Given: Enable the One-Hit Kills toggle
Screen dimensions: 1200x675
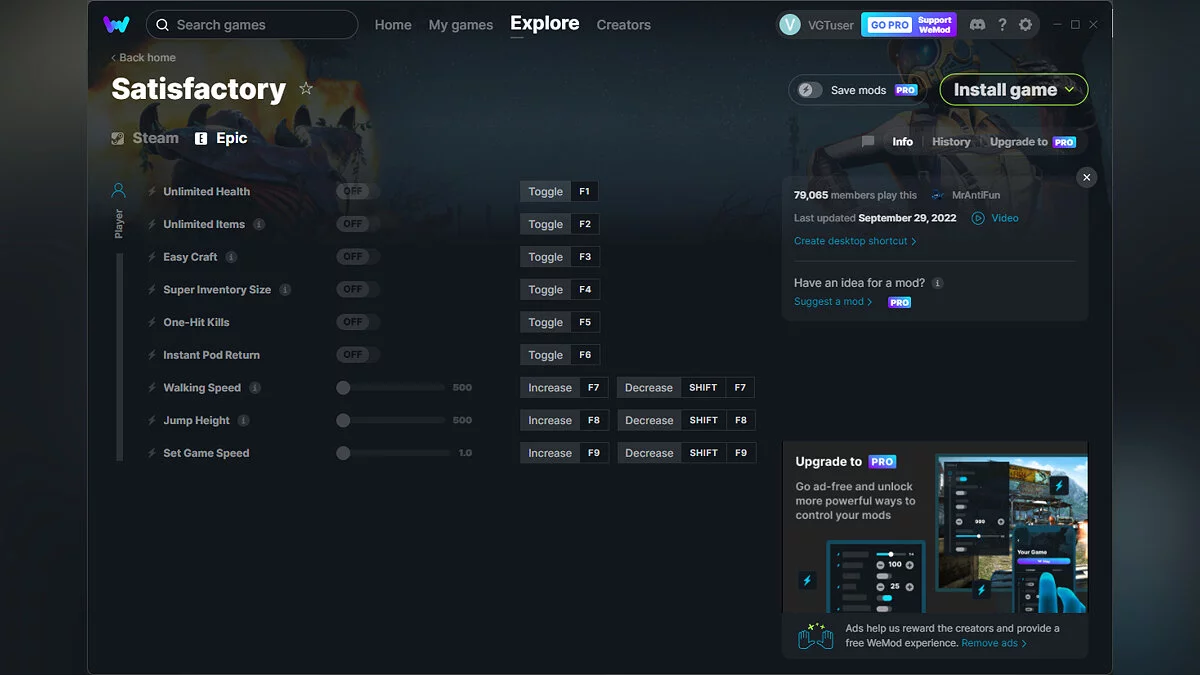Looking at the screenshot, I should [x=357, y=322].
